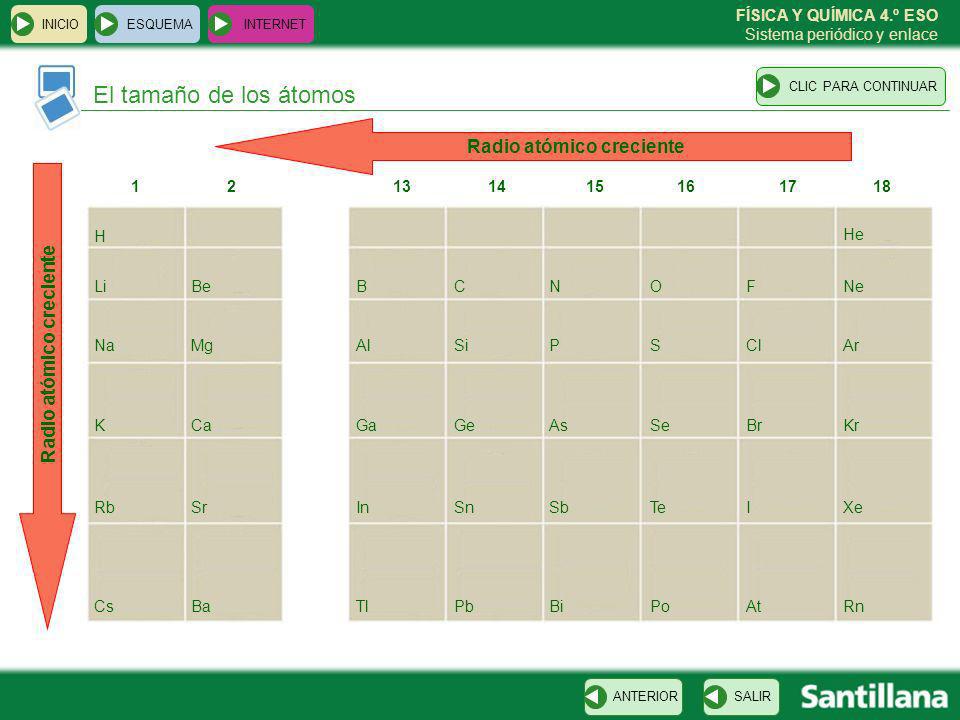Open the INTERNET section
960x720 pixels.
click(261, 24)
